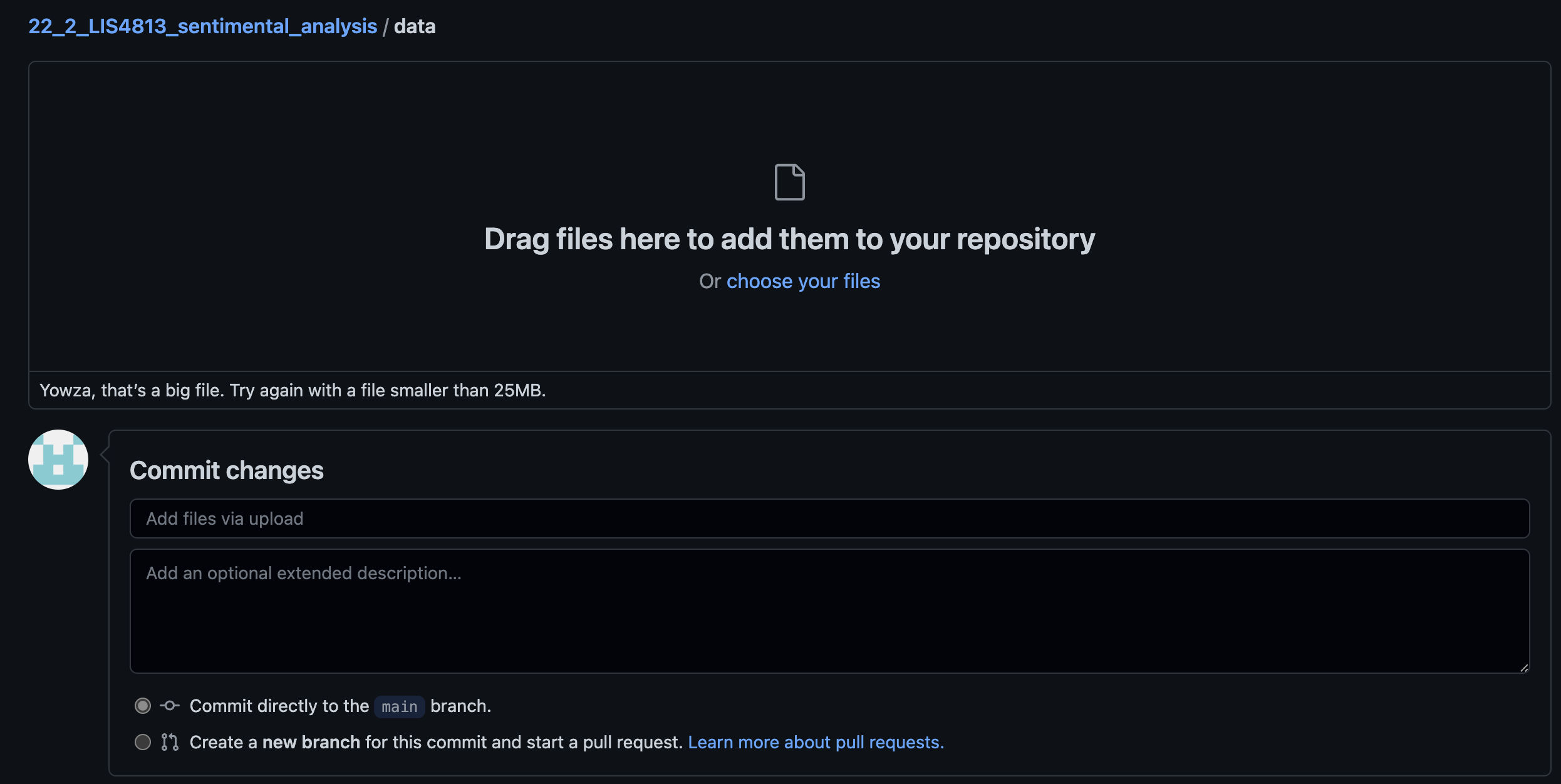Click the 'Commit changes' heading
Screen dimensions: 1561x784
[x=226, y=470]
